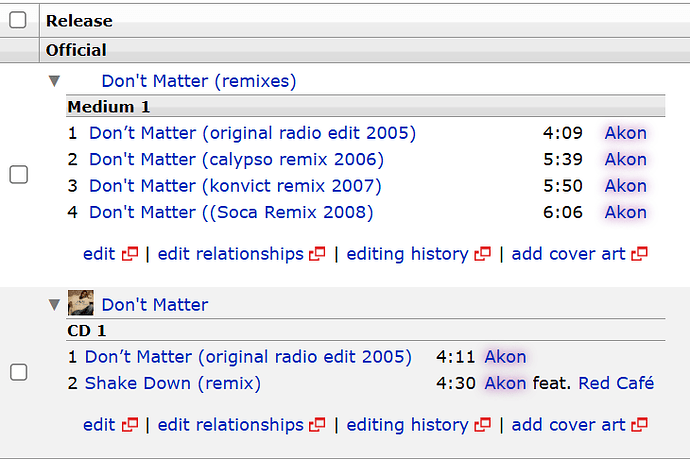
Task: Click popup icon after second release's edit relationships
Action: click(317, 426)
